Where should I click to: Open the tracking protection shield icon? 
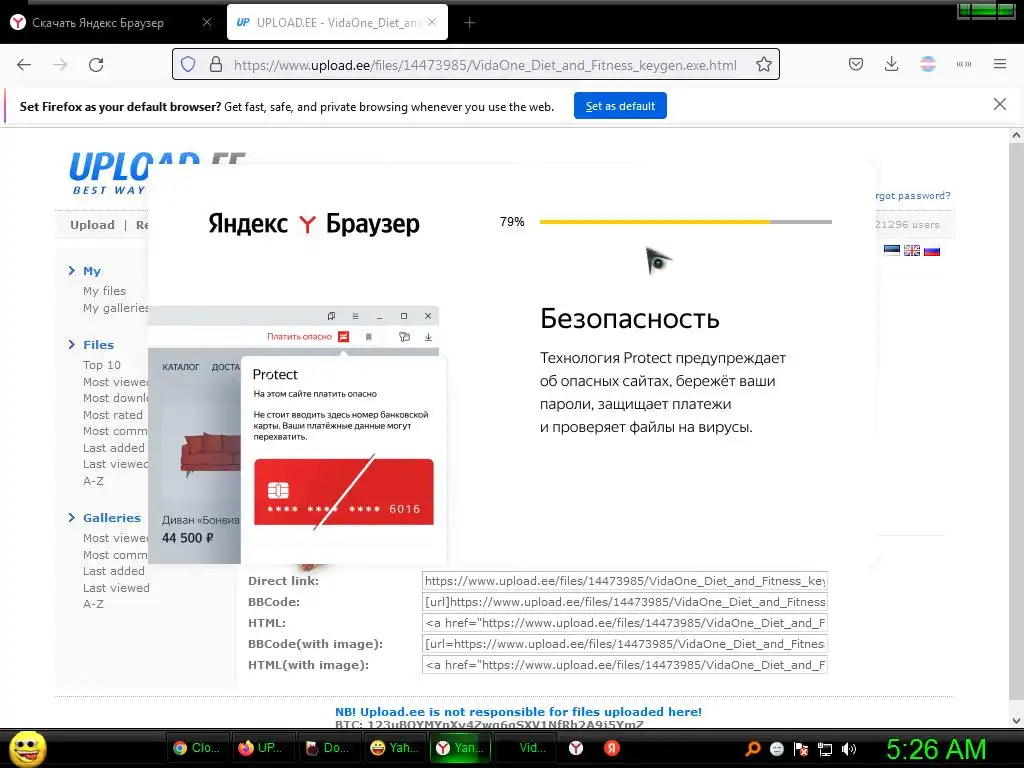[188, 65]
